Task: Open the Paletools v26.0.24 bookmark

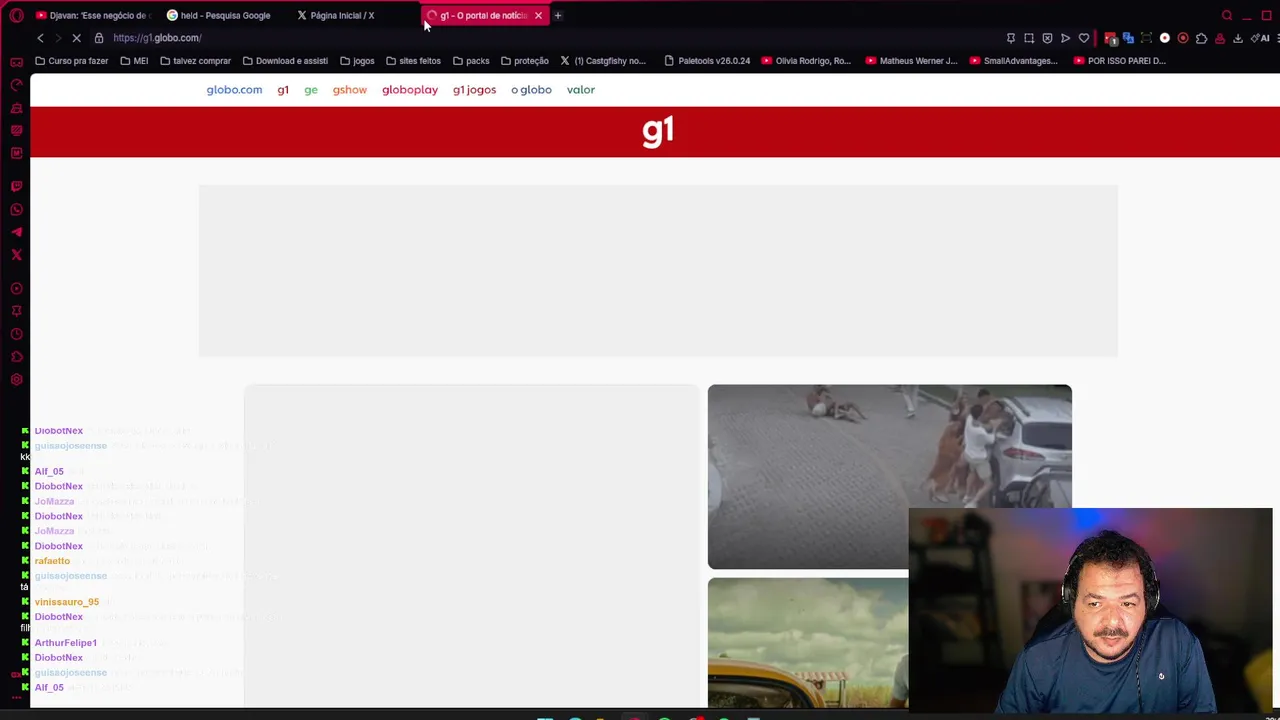Action: tap(707, 61)
